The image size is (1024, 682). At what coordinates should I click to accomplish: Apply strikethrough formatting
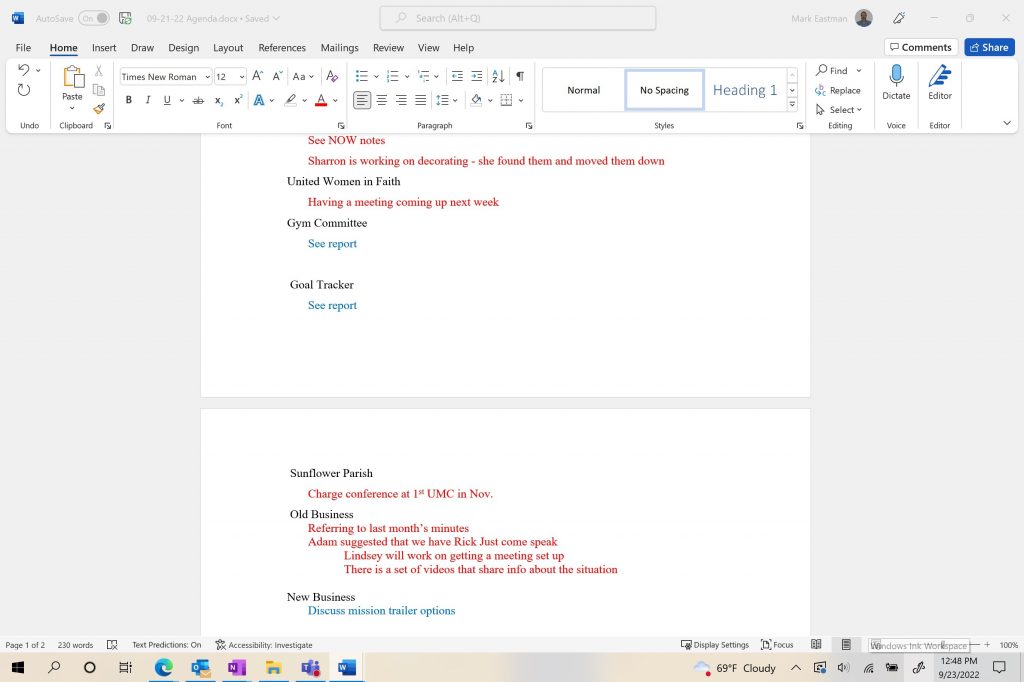tap(197, 100)
